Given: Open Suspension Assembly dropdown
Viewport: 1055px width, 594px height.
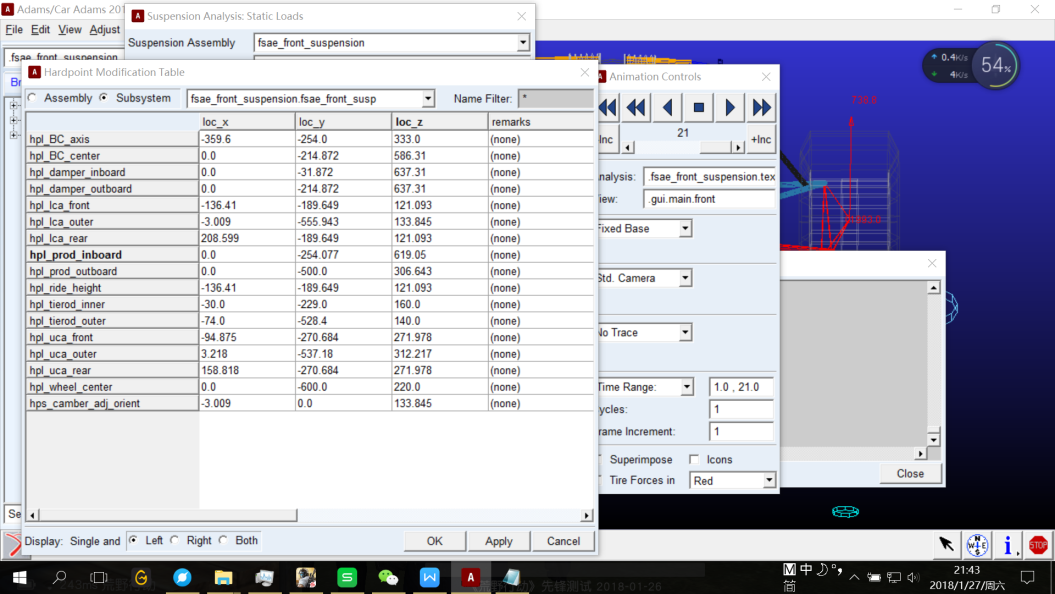Looking at the screenshot, I should (x=523, y=42).
